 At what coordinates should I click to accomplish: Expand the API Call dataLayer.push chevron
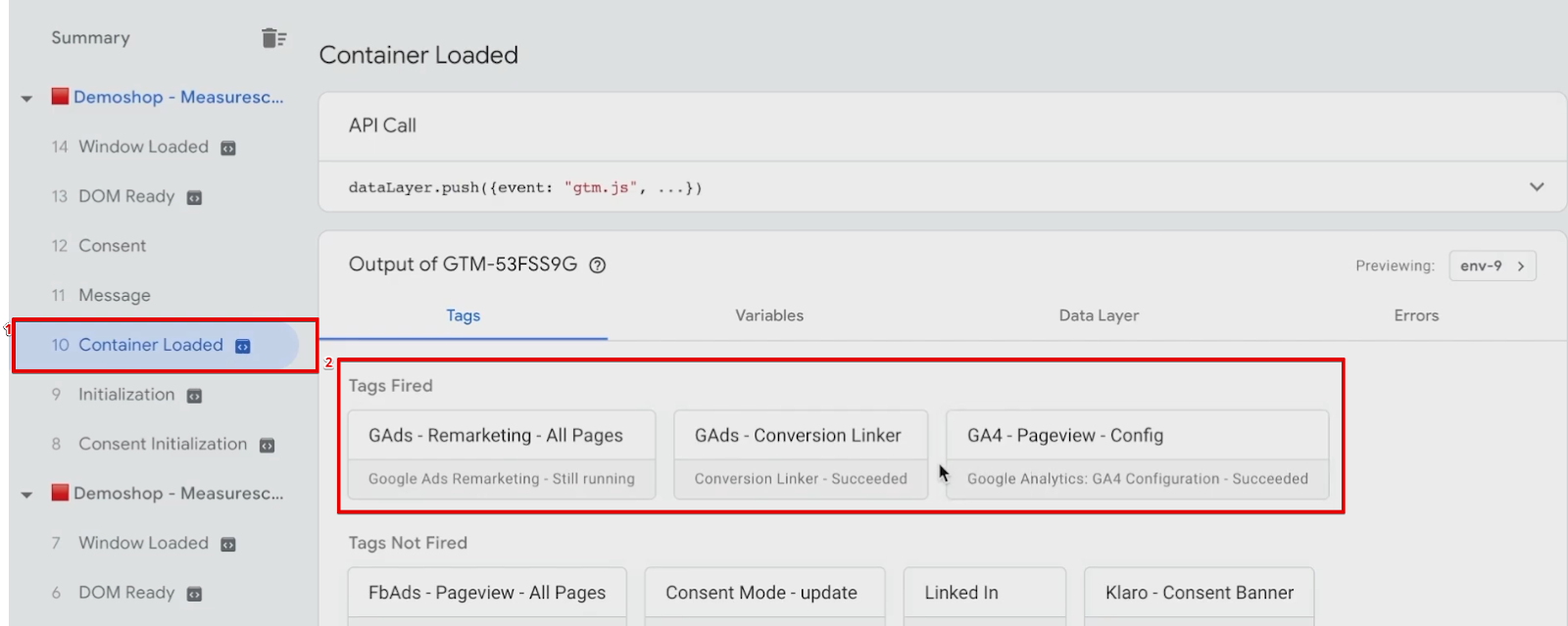(1537, 187)
